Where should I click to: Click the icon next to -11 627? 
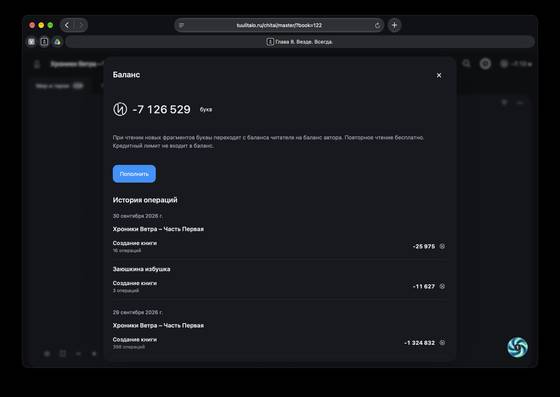tap(442, 286)
